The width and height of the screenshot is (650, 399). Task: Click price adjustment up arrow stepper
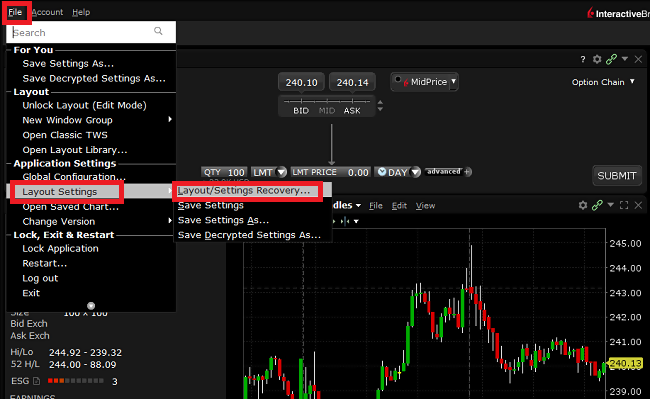[380, 102]
